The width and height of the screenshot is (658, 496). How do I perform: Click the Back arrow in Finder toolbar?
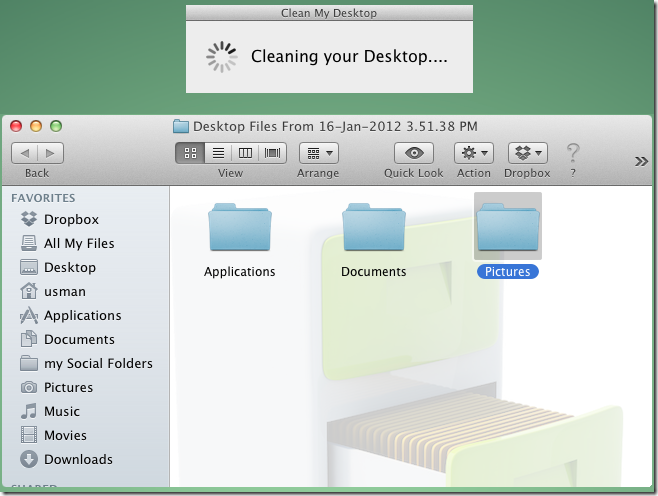[25, 153]
